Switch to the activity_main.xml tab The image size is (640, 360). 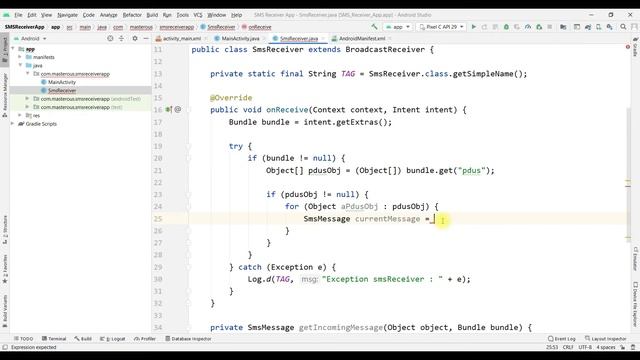point(181,38)
